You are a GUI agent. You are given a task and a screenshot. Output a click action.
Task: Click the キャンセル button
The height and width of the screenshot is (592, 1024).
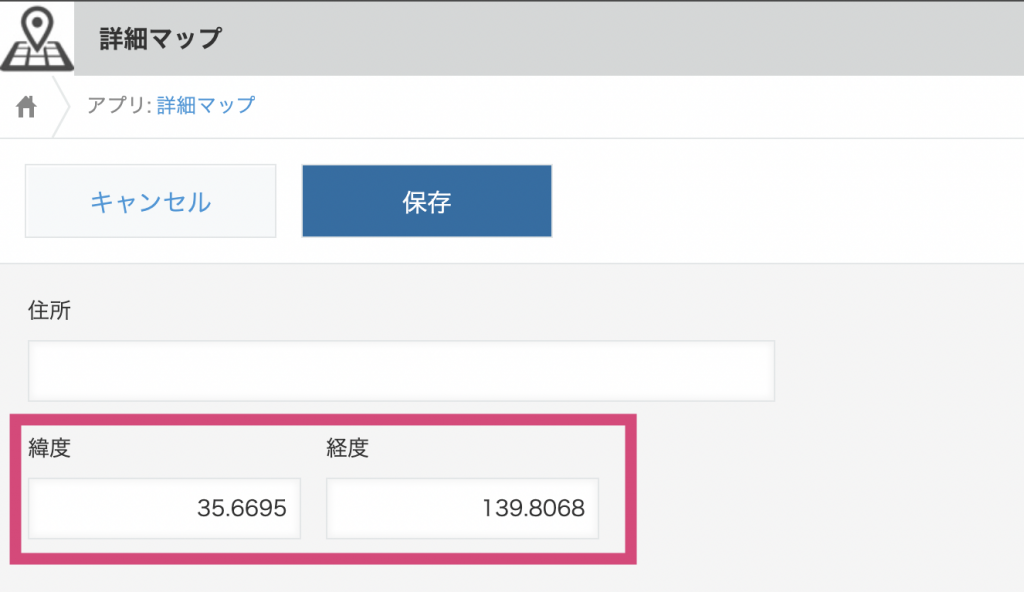click(150, 201)
